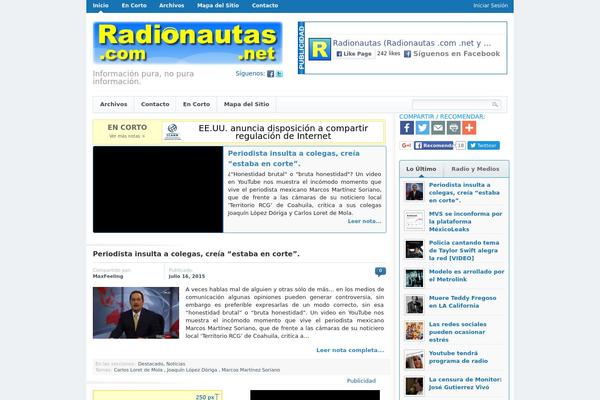Share via email envelope icon
The height and width of the screenshot is (400, 600).
(438, 128)
